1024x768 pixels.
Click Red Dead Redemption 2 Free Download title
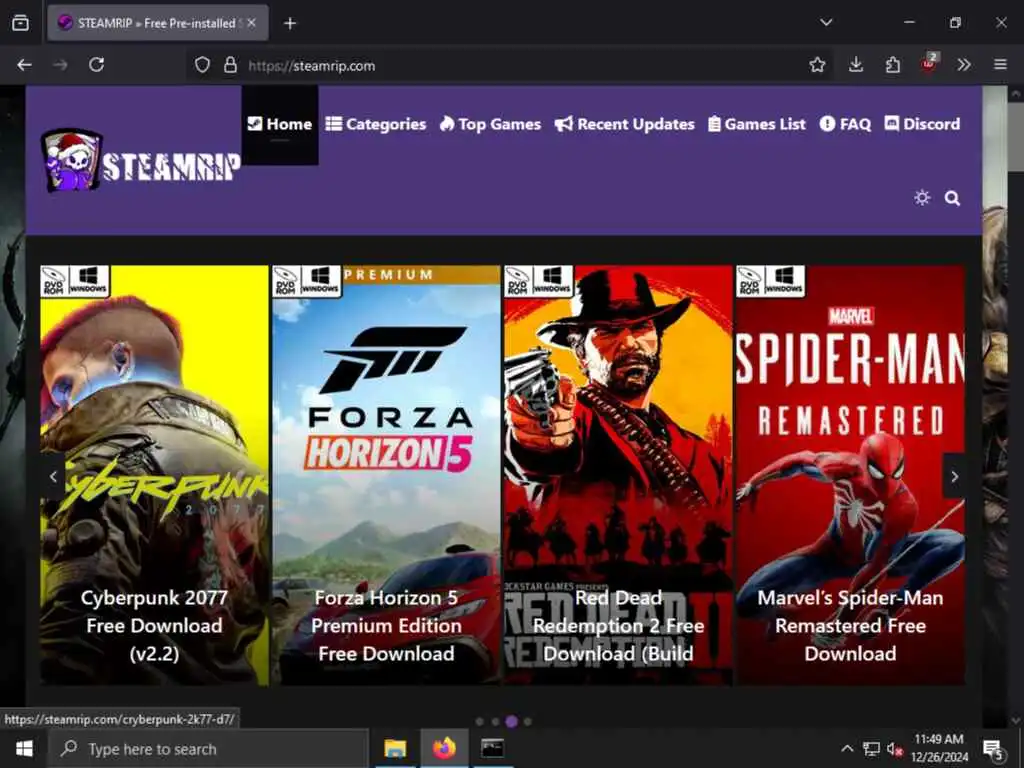(x=618, y=626)
